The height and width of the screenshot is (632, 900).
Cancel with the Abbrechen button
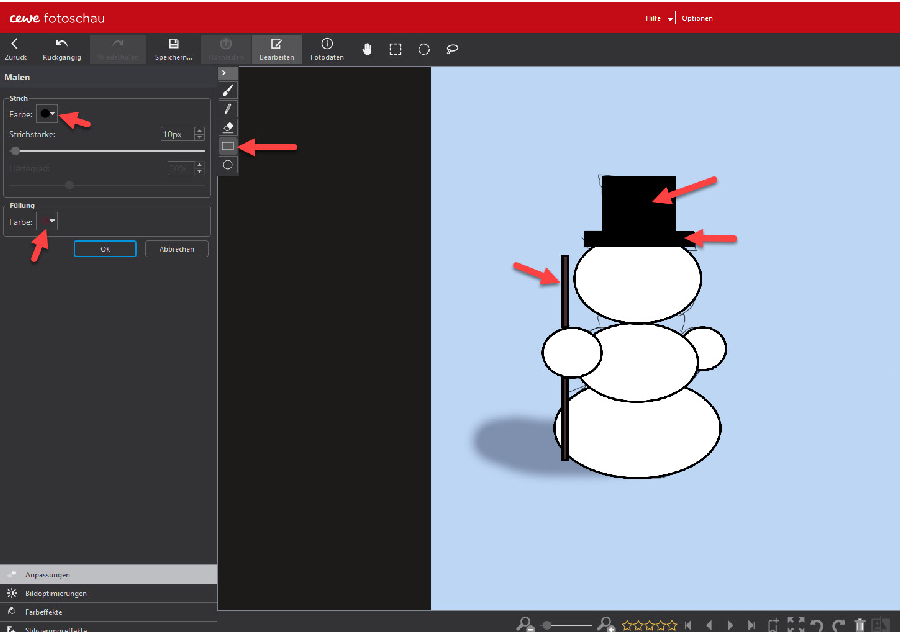click(177, 249)
